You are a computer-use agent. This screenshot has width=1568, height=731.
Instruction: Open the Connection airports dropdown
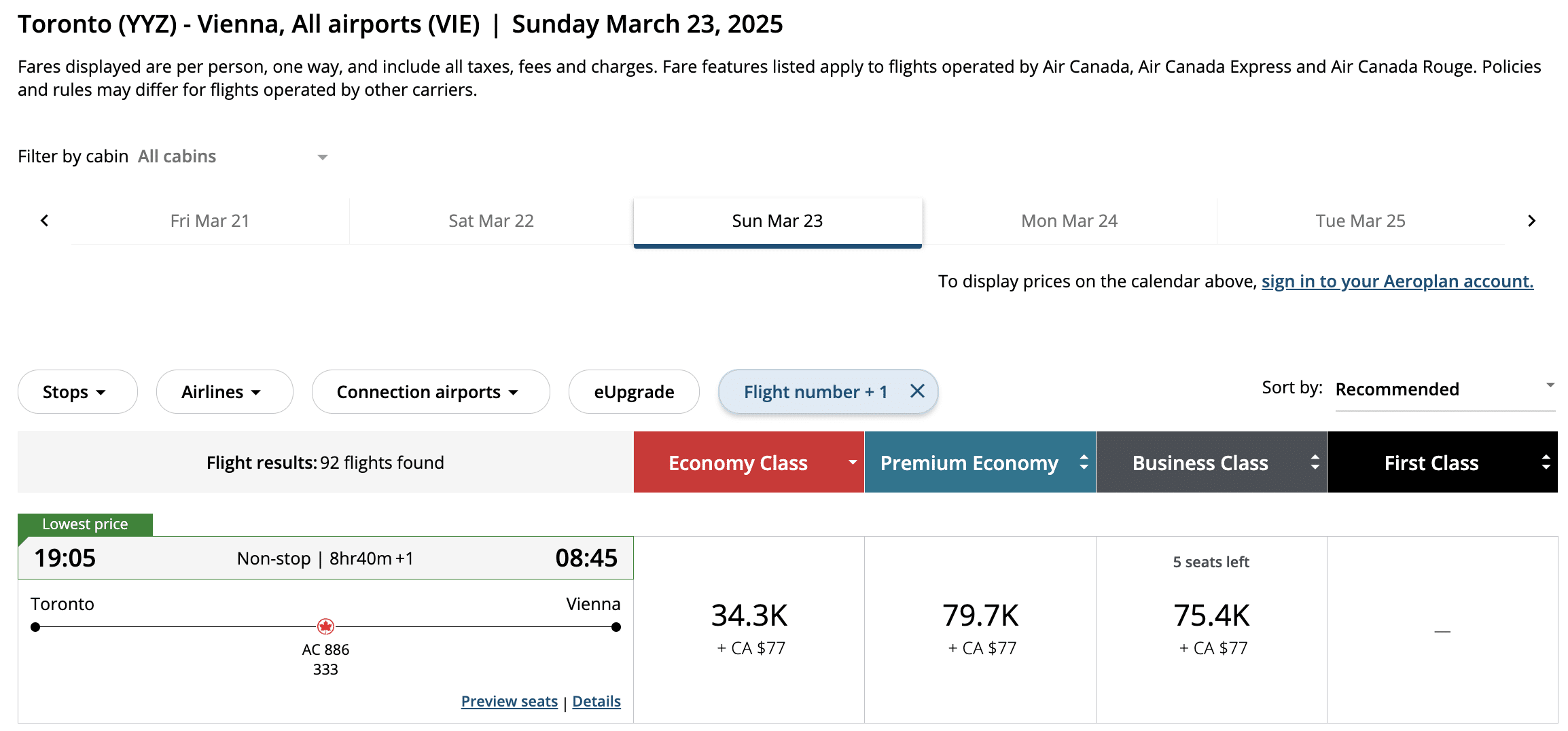click(430, 392)
